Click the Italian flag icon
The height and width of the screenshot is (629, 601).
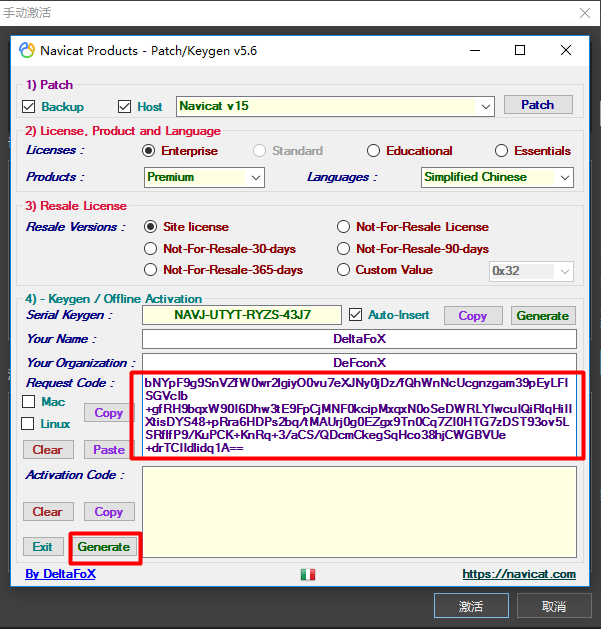click(308, 574)
